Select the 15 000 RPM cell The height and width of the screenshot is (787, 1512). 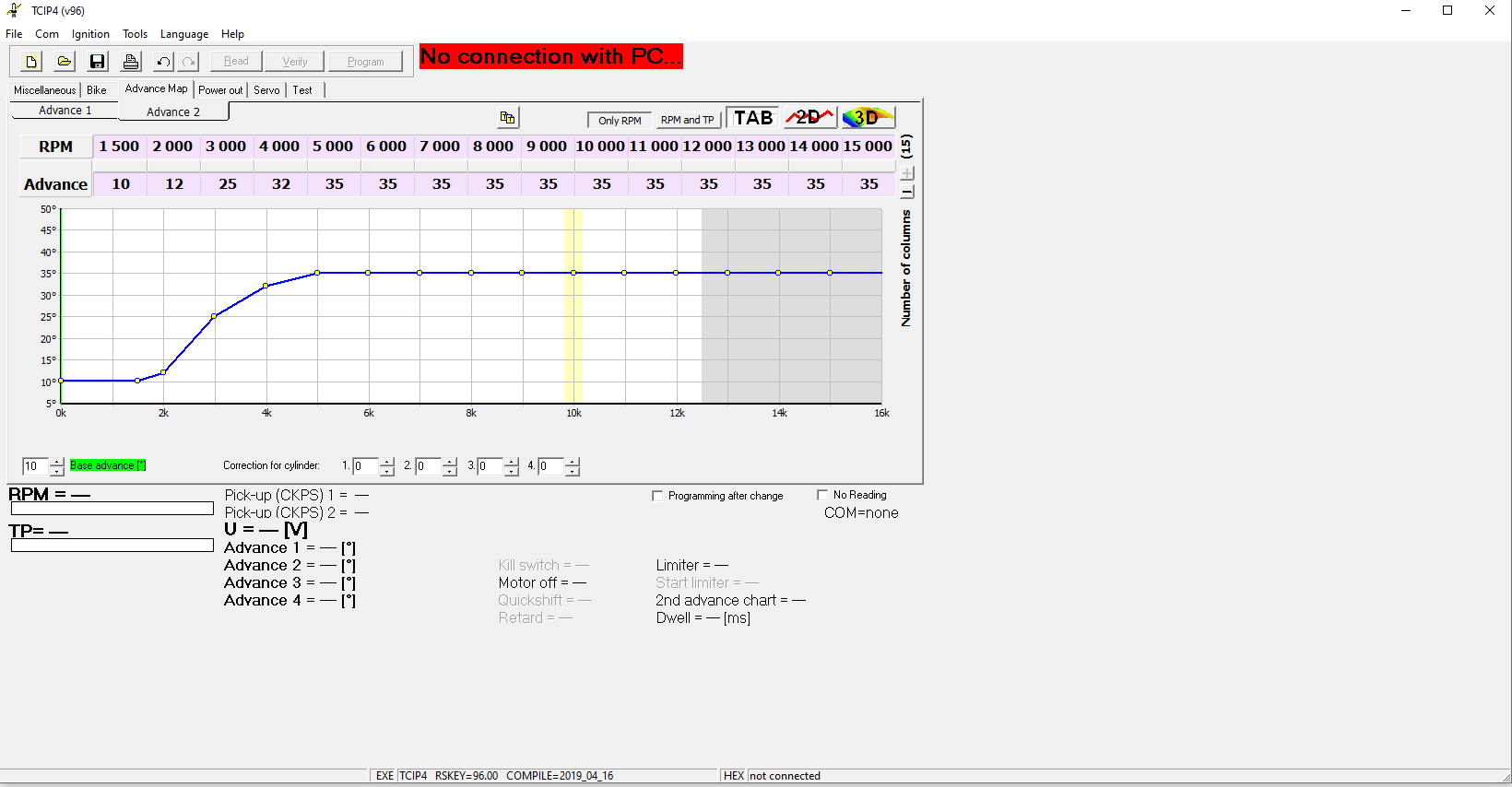coord(868,147)
